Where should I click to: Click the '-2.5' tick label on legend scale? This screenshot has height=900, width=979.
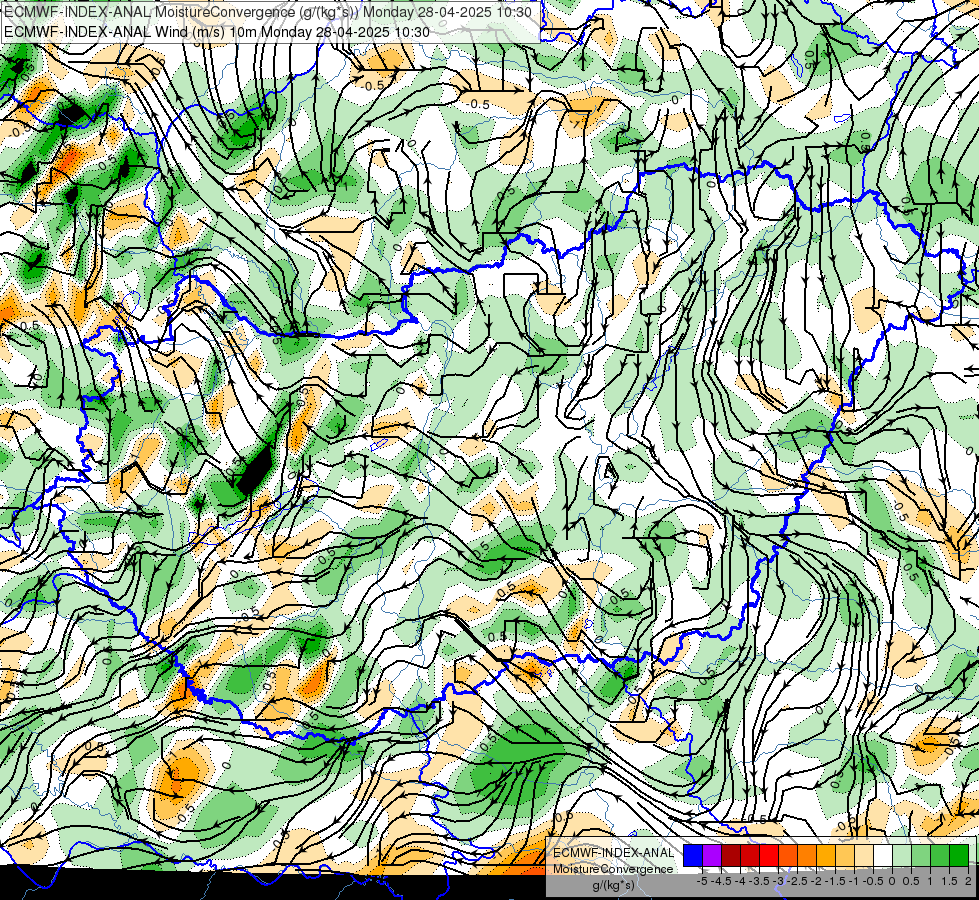tap(797, 881)
